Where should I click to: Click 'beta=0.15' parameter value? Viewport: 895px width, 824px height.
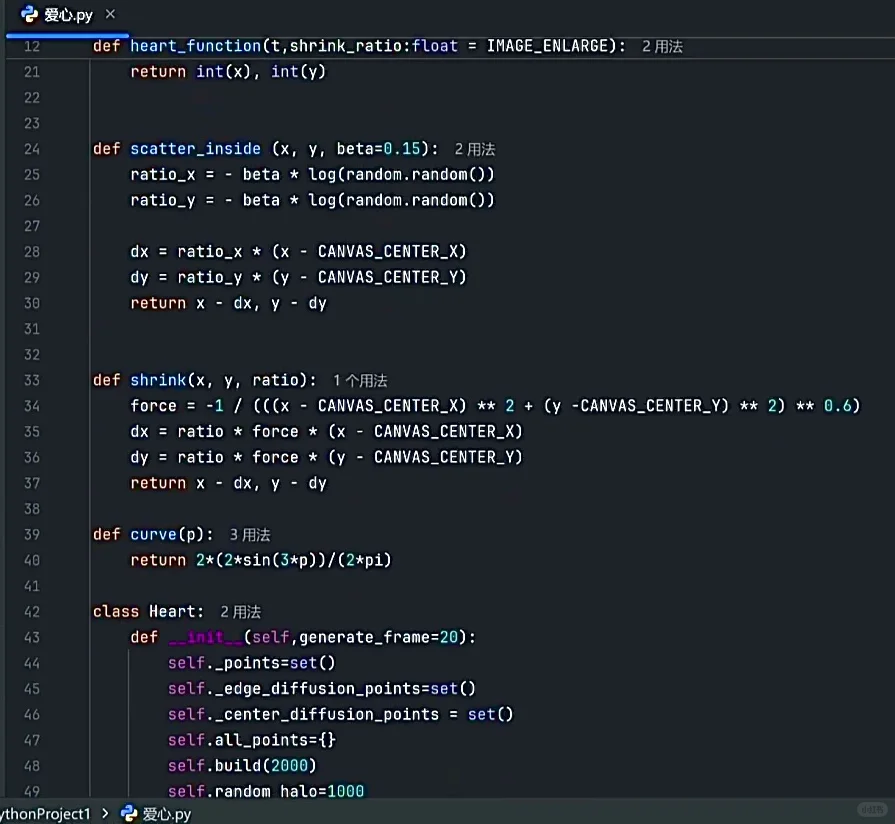[378, 149]
